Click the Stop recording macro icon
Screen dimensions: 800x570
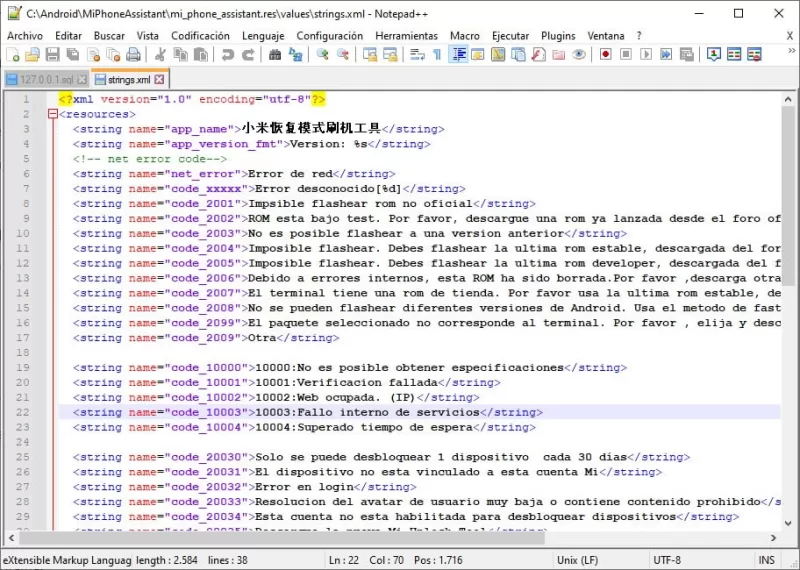point(626,54)
